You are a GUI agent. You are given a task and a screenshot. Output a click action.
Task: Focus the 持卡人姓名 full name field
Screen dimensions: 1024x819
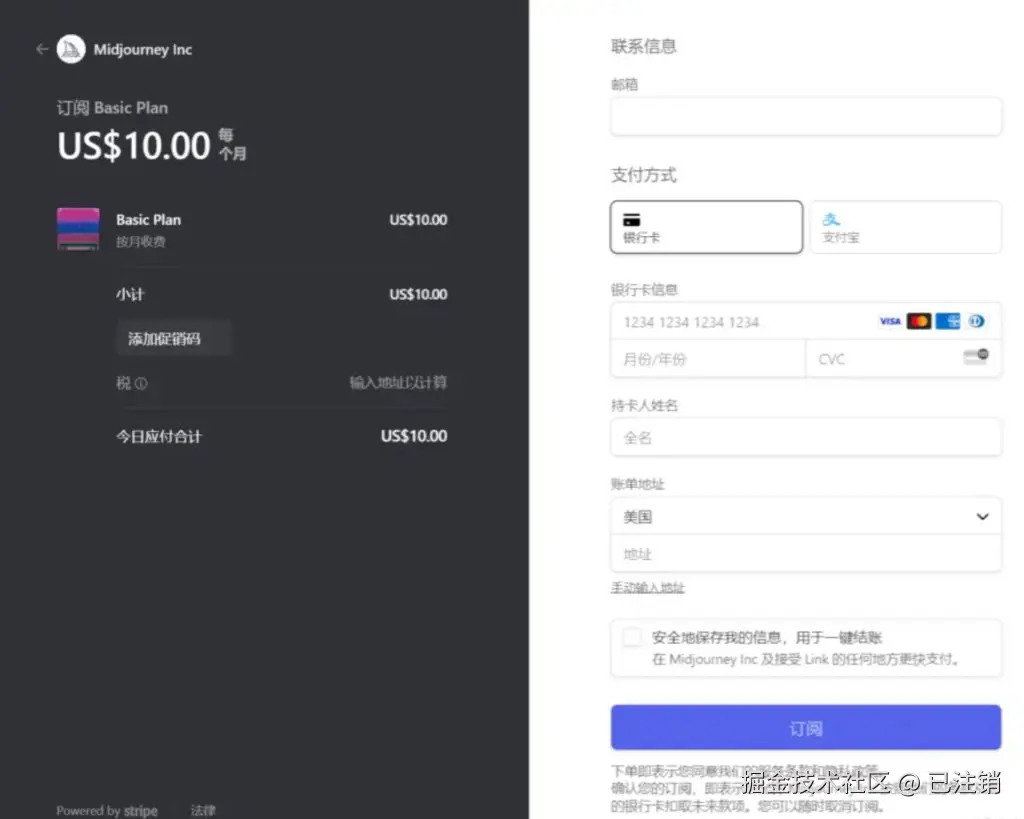pyautogui.click(x=806, y=438)
